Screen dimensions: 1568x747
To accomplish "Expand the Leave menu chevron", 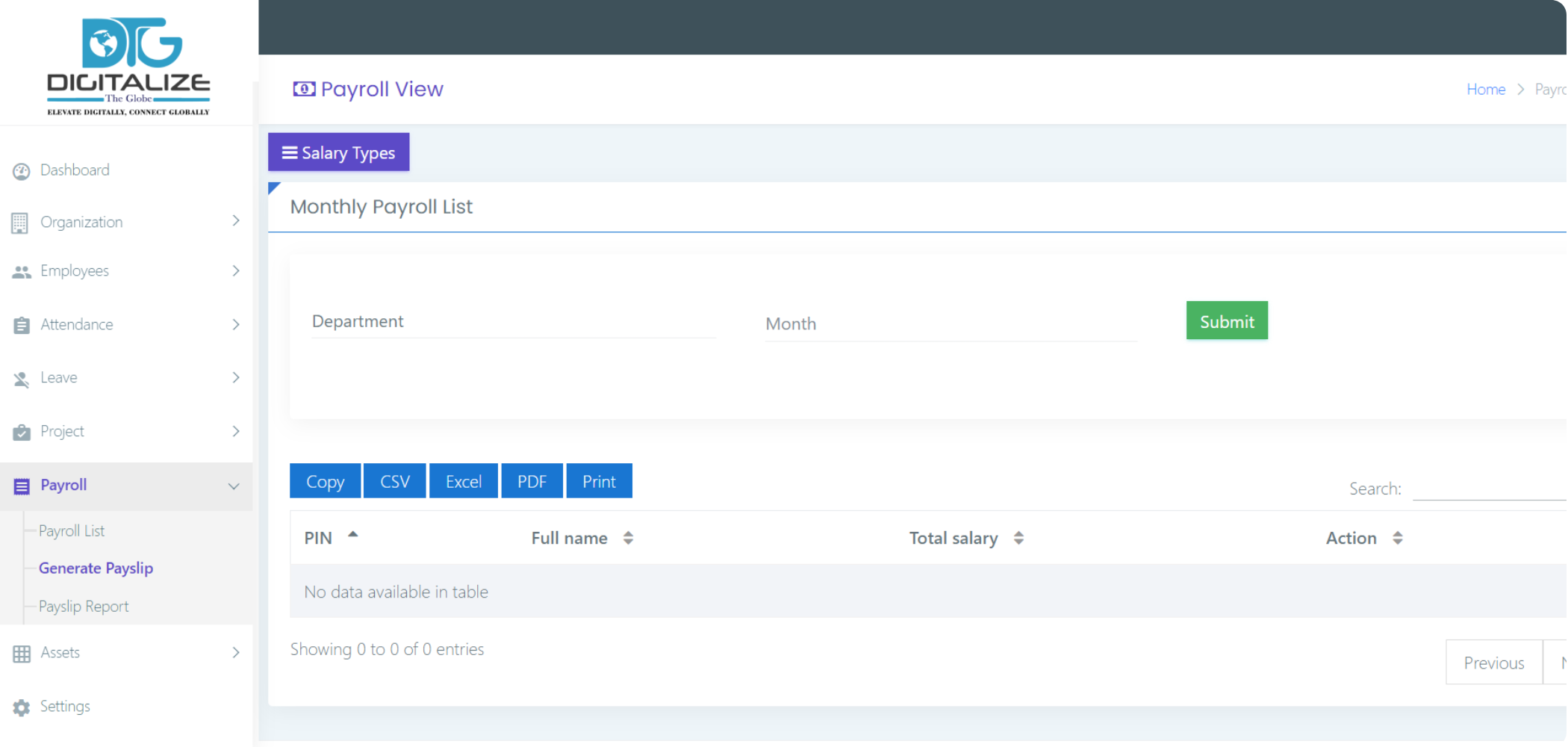I will 236,377.
